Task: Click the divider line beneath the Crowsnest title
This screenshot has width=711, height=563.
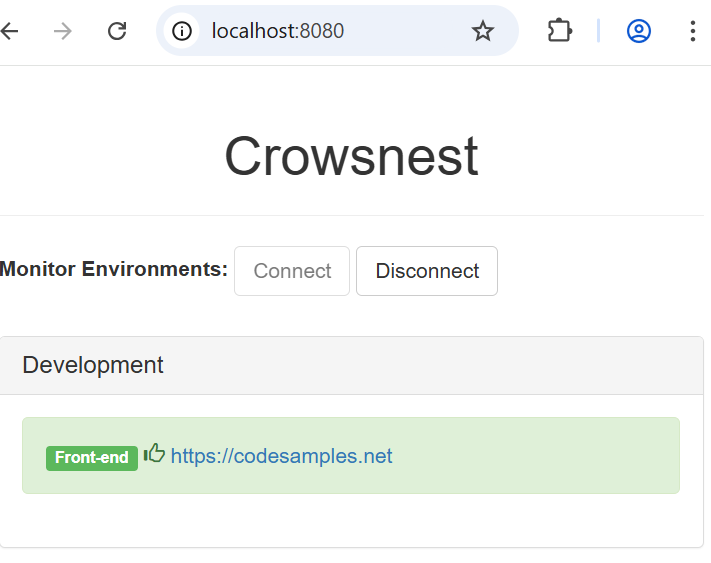Action: tap(351, 215)
